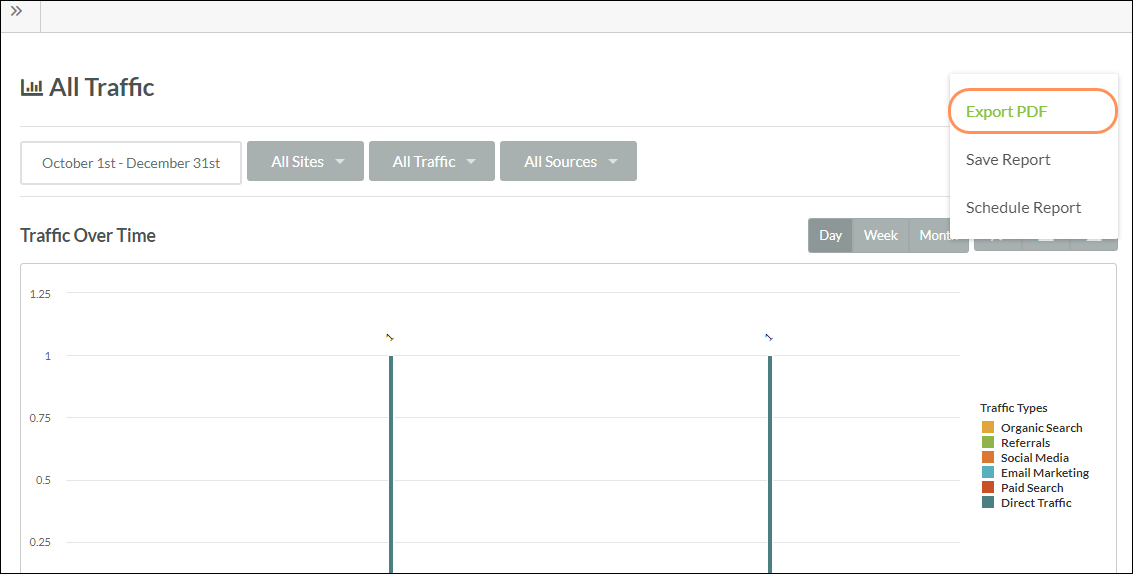Expand the All Sites dropdown

tap(306, 161)
